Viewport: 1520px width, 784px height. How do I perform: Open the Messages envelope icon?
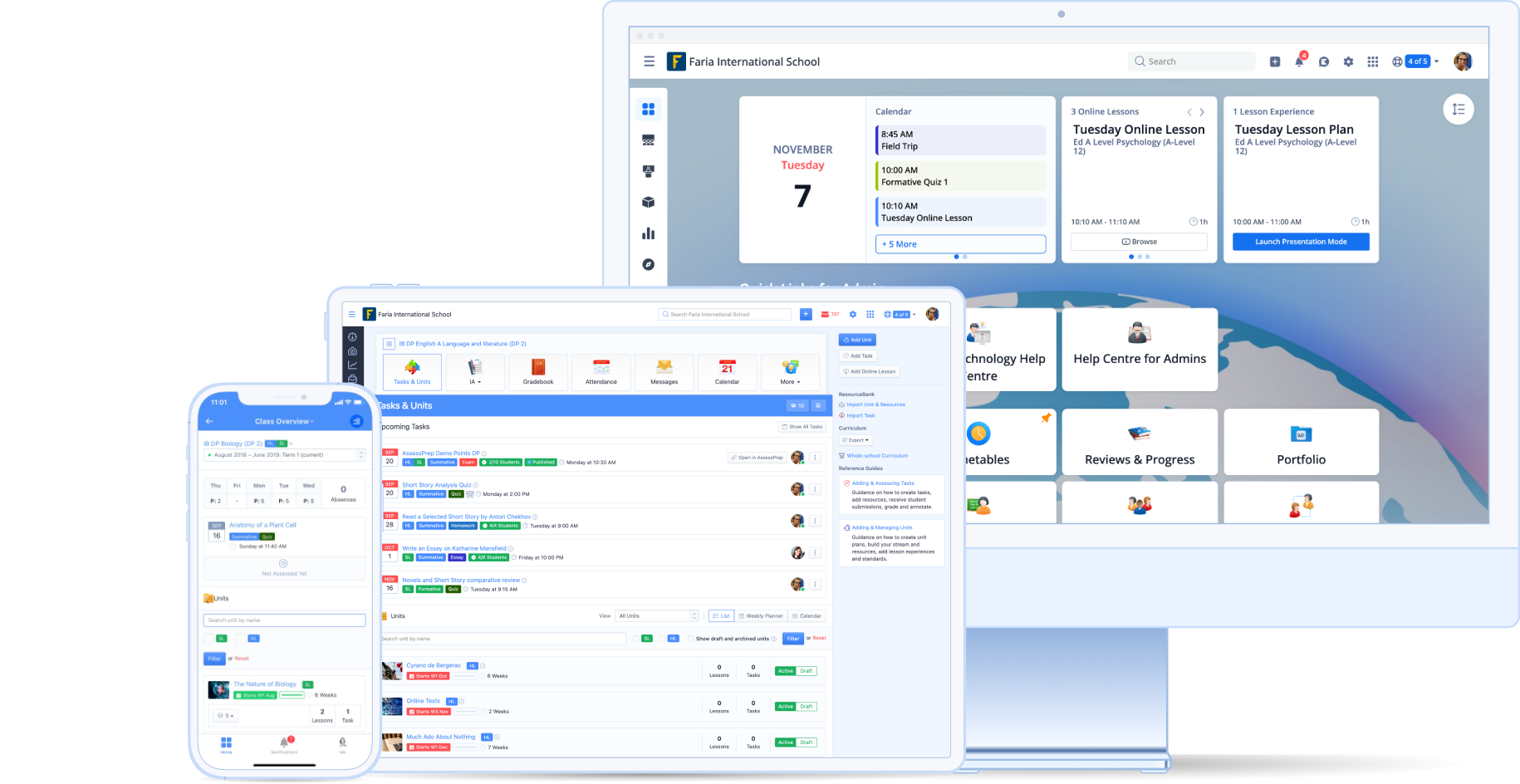[664, 371]
